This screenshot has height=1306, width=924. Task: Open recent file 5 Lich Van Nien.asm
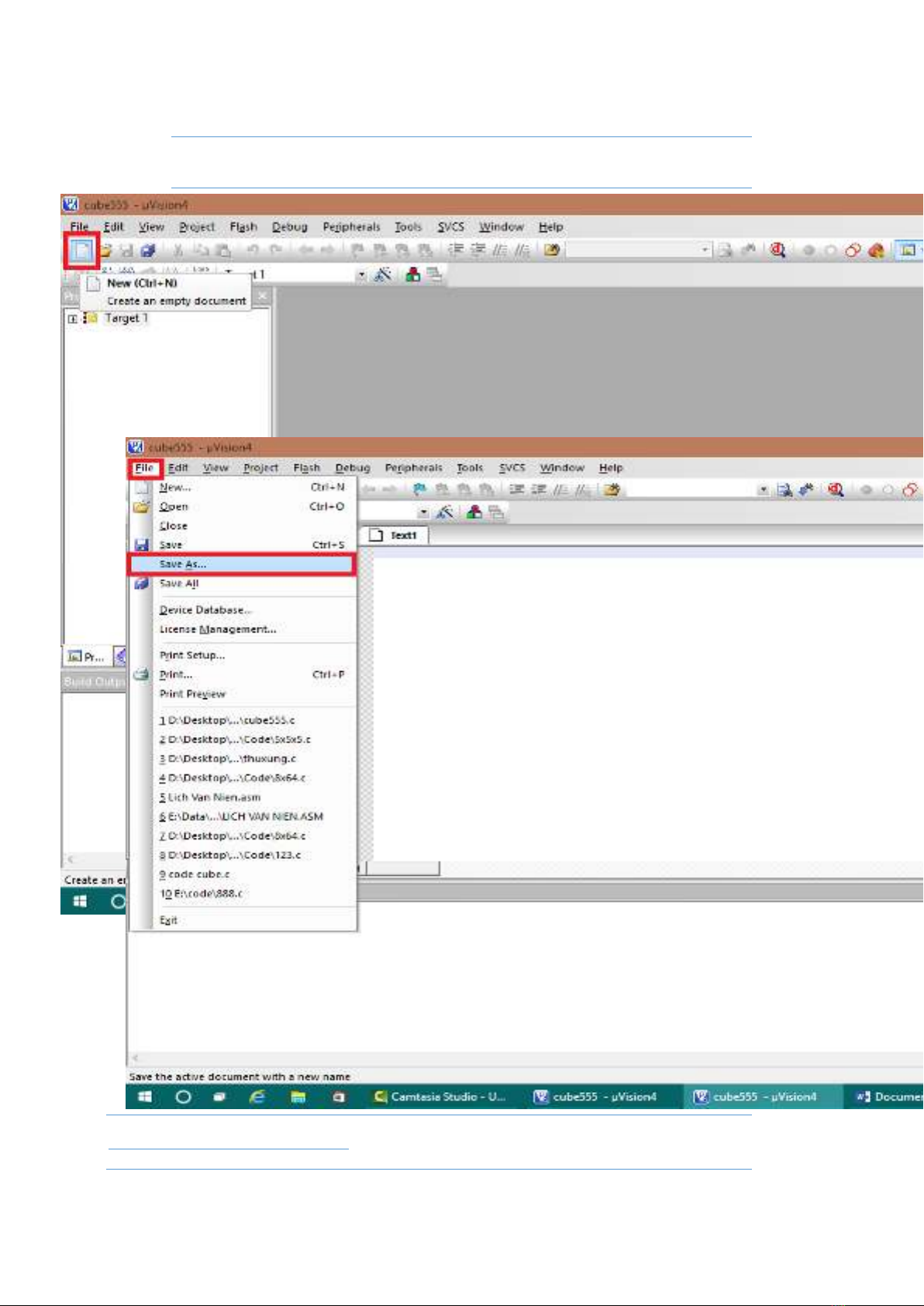coord(243,798)
